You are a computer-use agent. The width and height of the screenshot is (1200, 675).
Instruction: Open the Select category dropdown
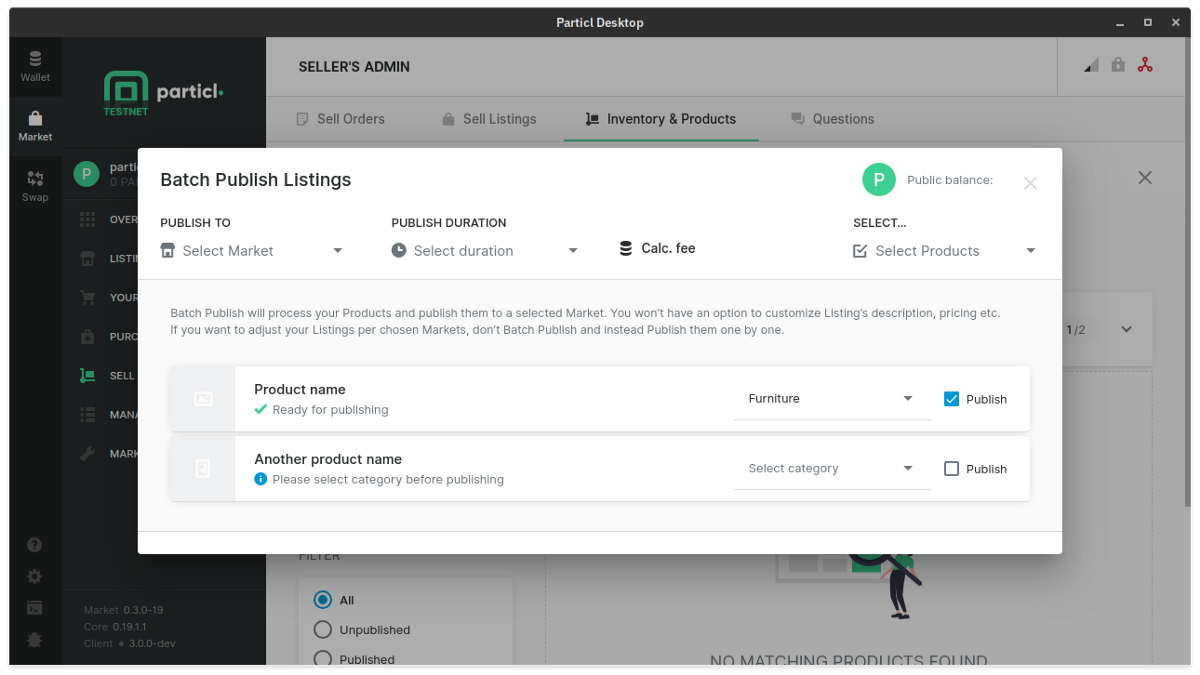click(832, 468)
